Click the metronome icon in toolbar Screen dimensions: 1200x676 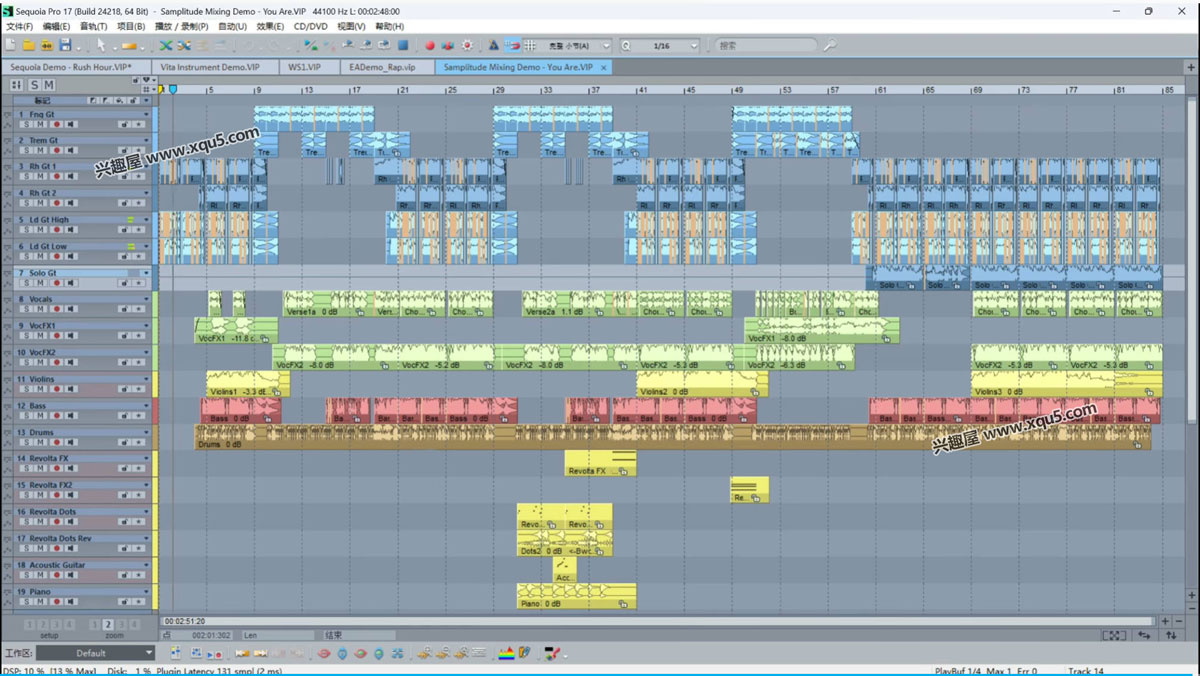click(x=493, y=45)
